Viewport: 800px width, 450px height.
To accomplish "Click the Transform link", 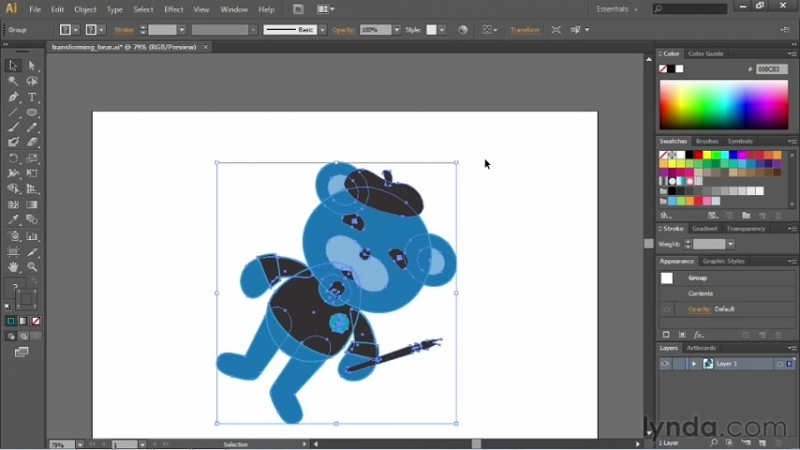I will pyautogui.click(x=525, y=30).
